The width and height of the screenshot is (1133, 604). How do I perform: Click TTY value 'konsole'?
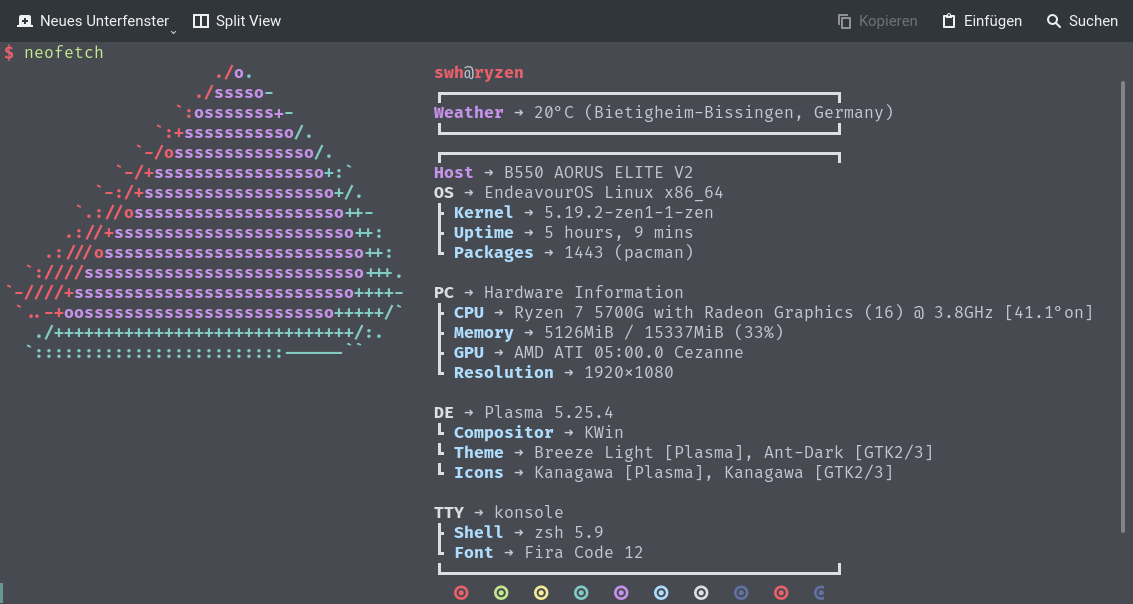click(528, 513)
